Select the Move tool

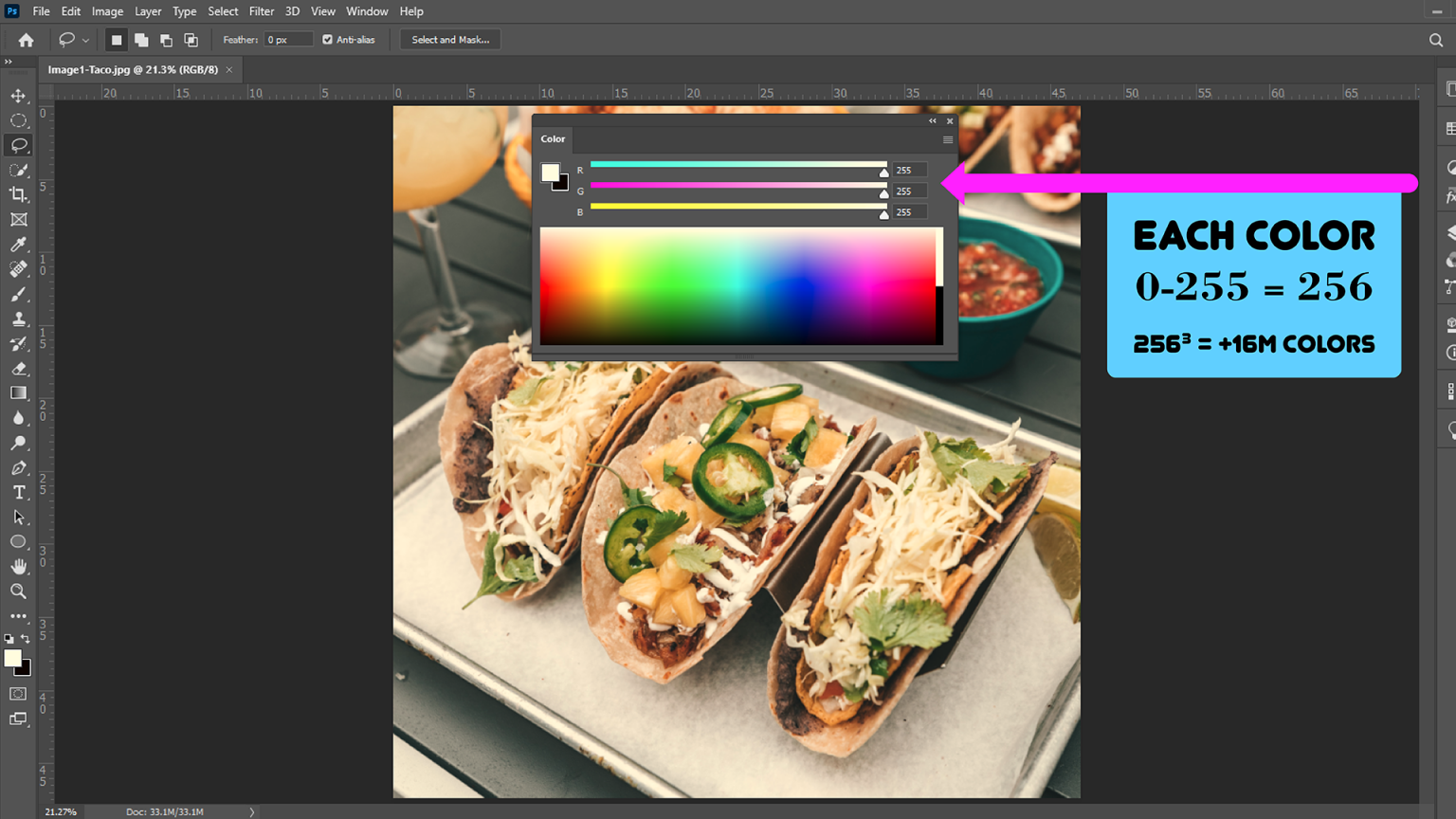[x=18, y=96]
